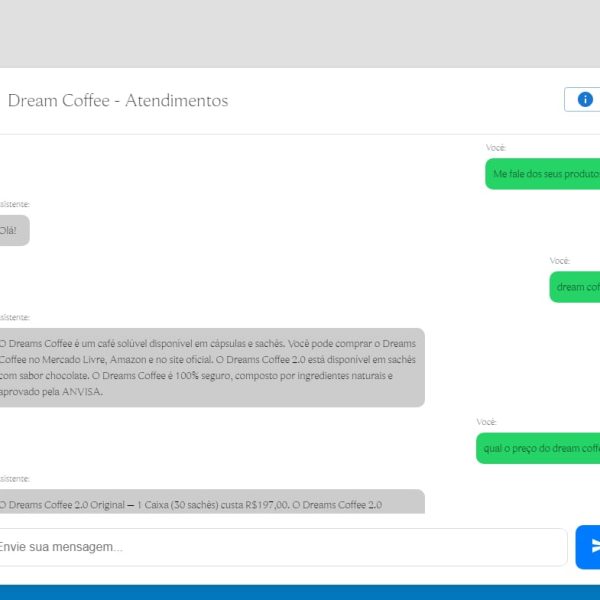600x600 pixels.
Task: Click the 'Dream Coffee - Atendimentos' title
Action: (118, 101)
